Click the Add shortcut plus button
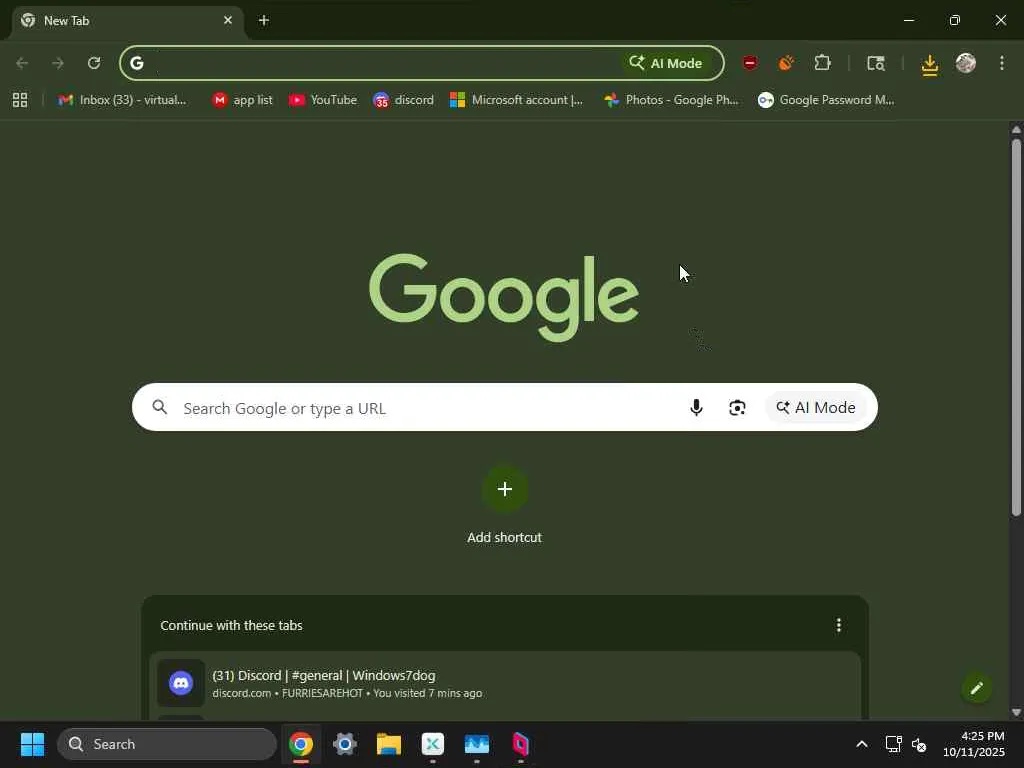The image size is (1024, 768). pyautogui.click(x=504, y=489)
